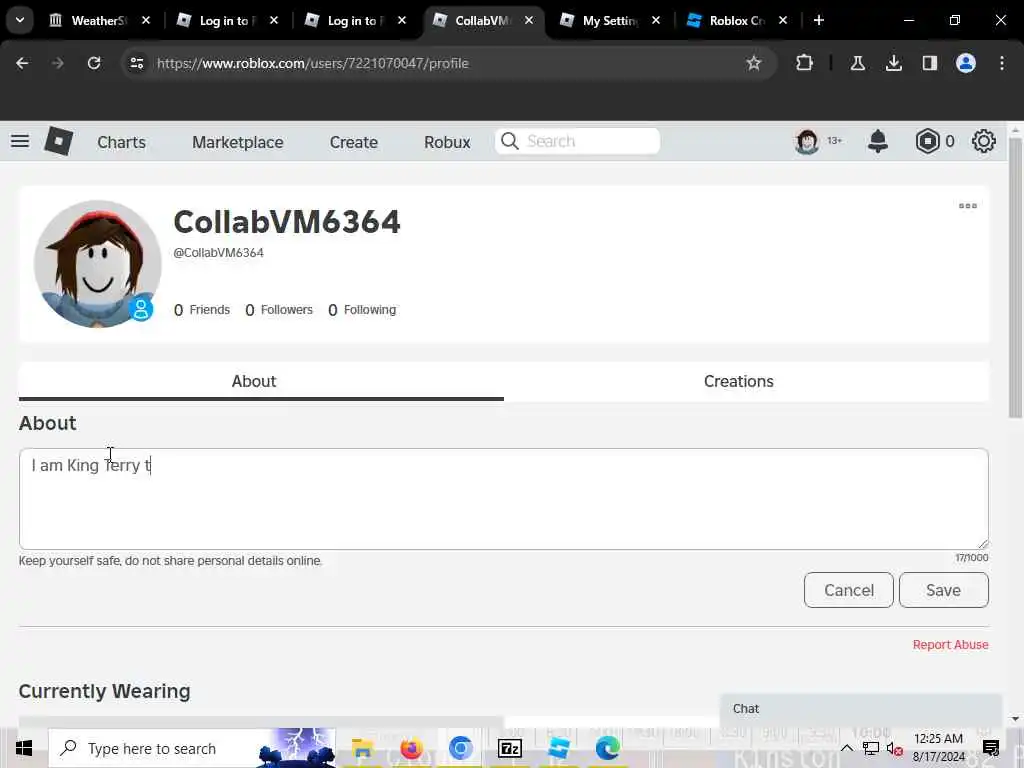Viewport: 1024px width, 768px height.
Task: Click the avatar editor badge on profile picture
Action: click(140, 309)
